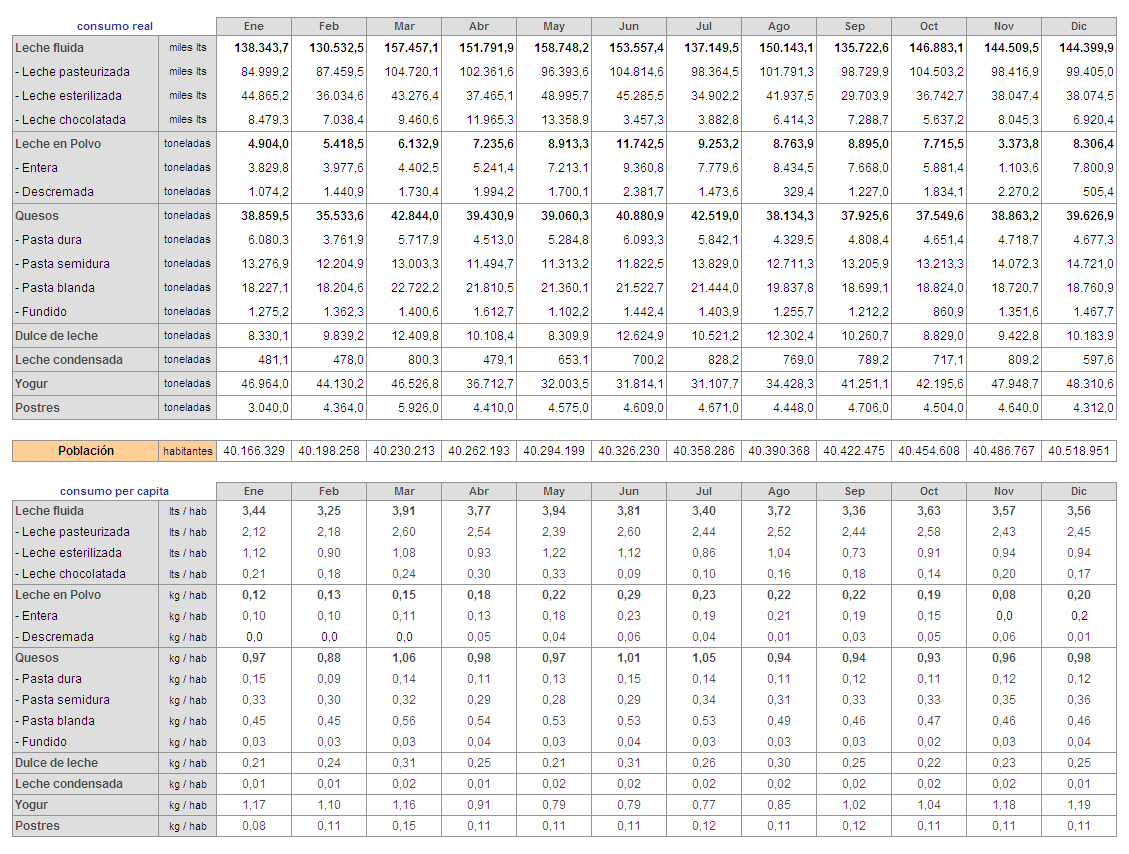The image size is (1129, 854).
Task: Click Leche en Polvo value 11.742,5
Action: [640, 144]
